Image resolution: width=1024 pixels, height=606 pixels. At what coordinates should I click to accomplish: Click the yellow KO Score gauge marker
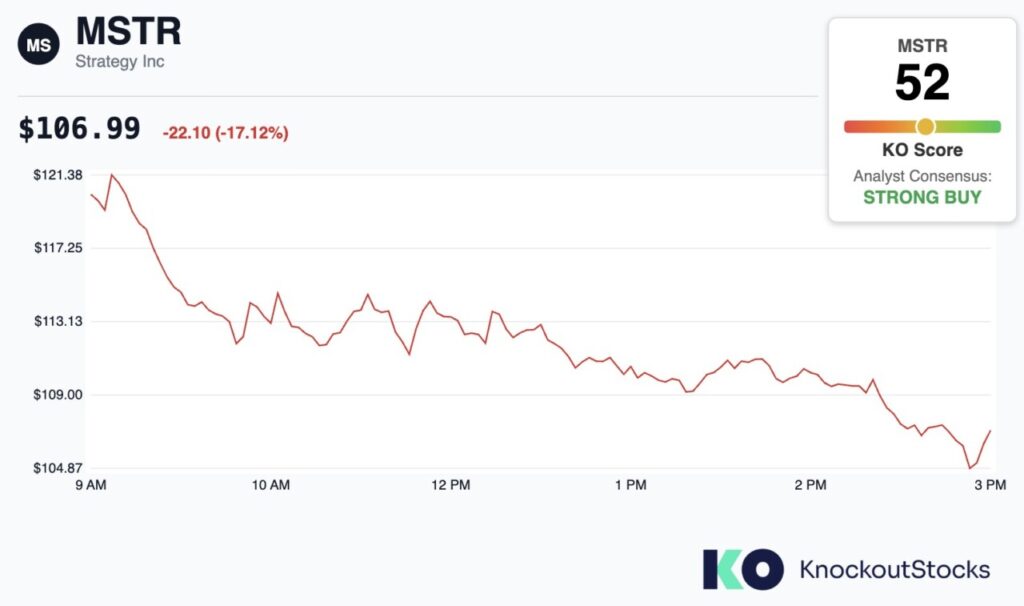click(x=925, y=126)
